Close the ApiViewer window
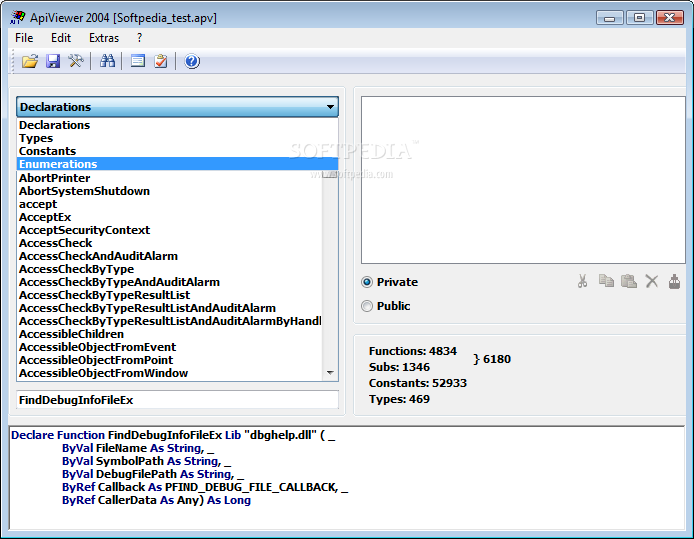The width and height of the screenshot is (694, 539). tap(670, 18)
